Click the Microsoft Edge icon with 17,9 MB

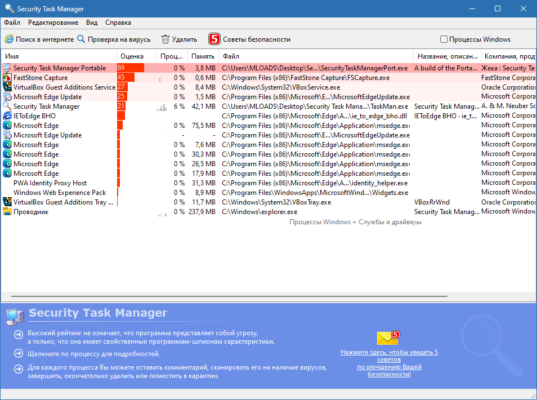(x=7, y=173)
